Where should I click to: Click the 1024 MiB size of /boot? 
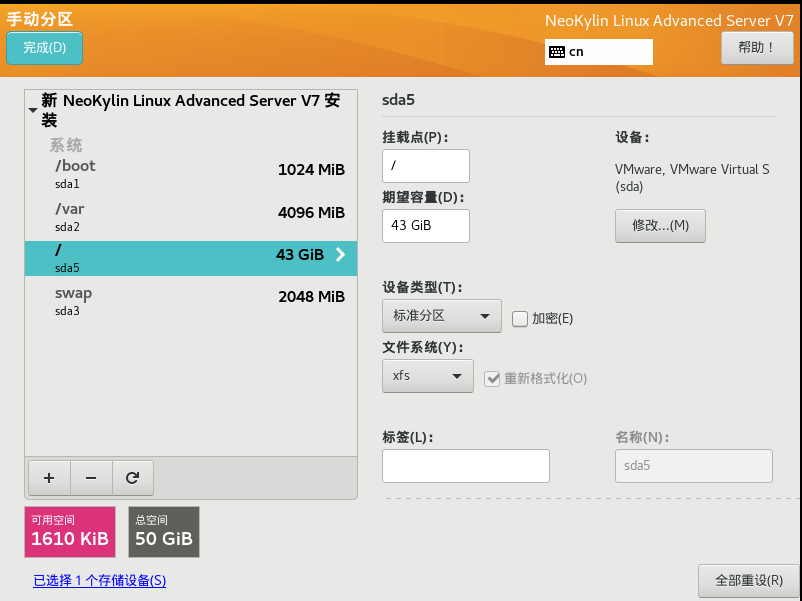(311, 170)
